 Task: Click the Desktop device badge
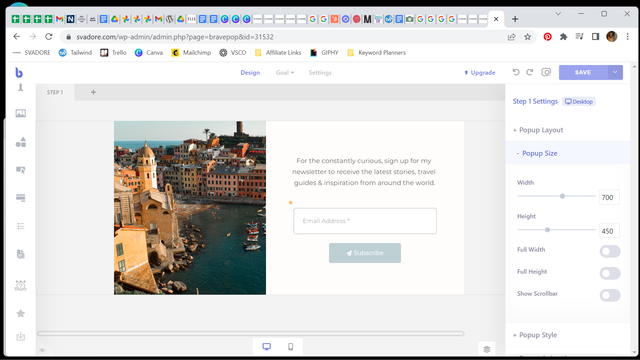coord(579,102)
